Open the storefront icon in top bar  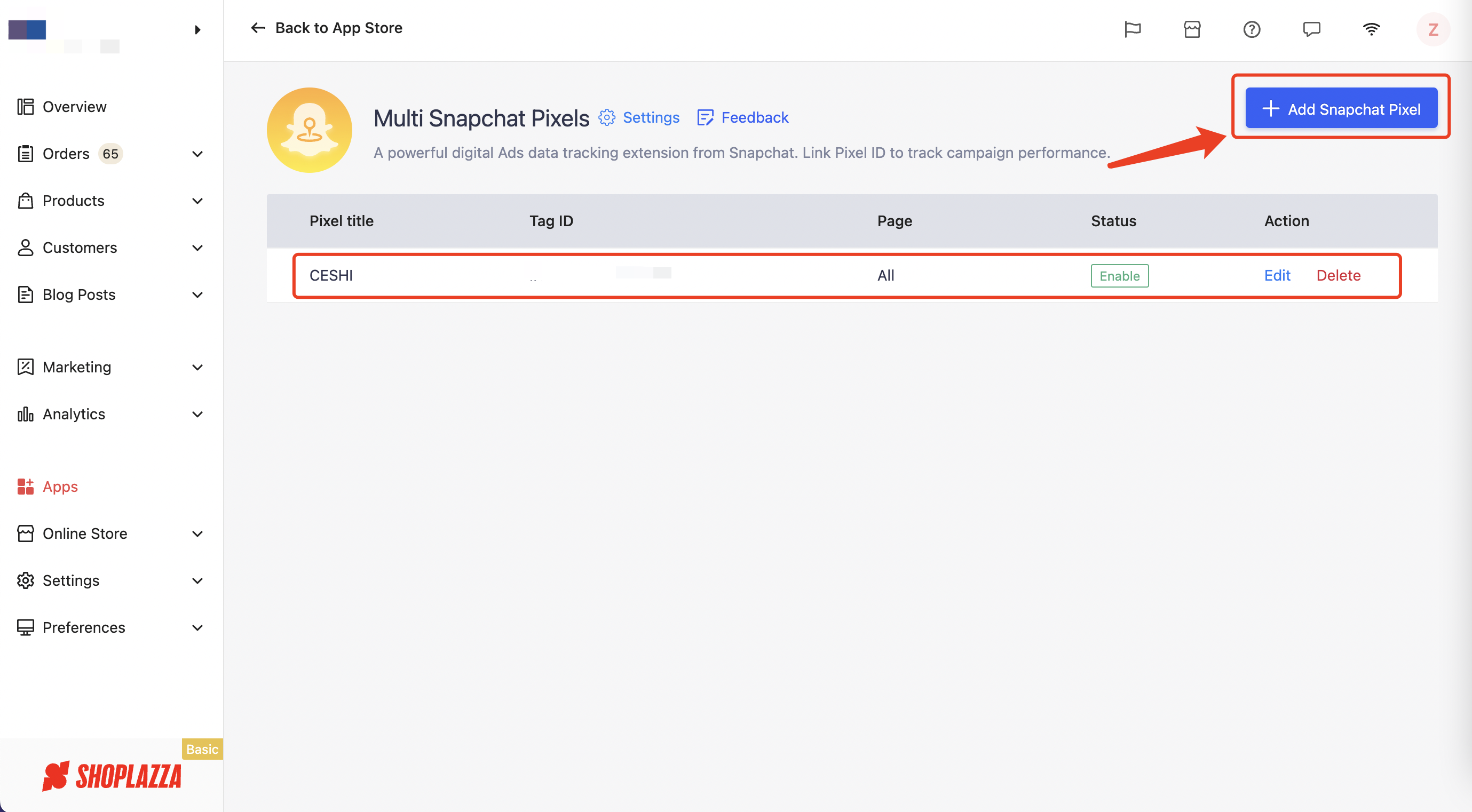[1192, 29]
